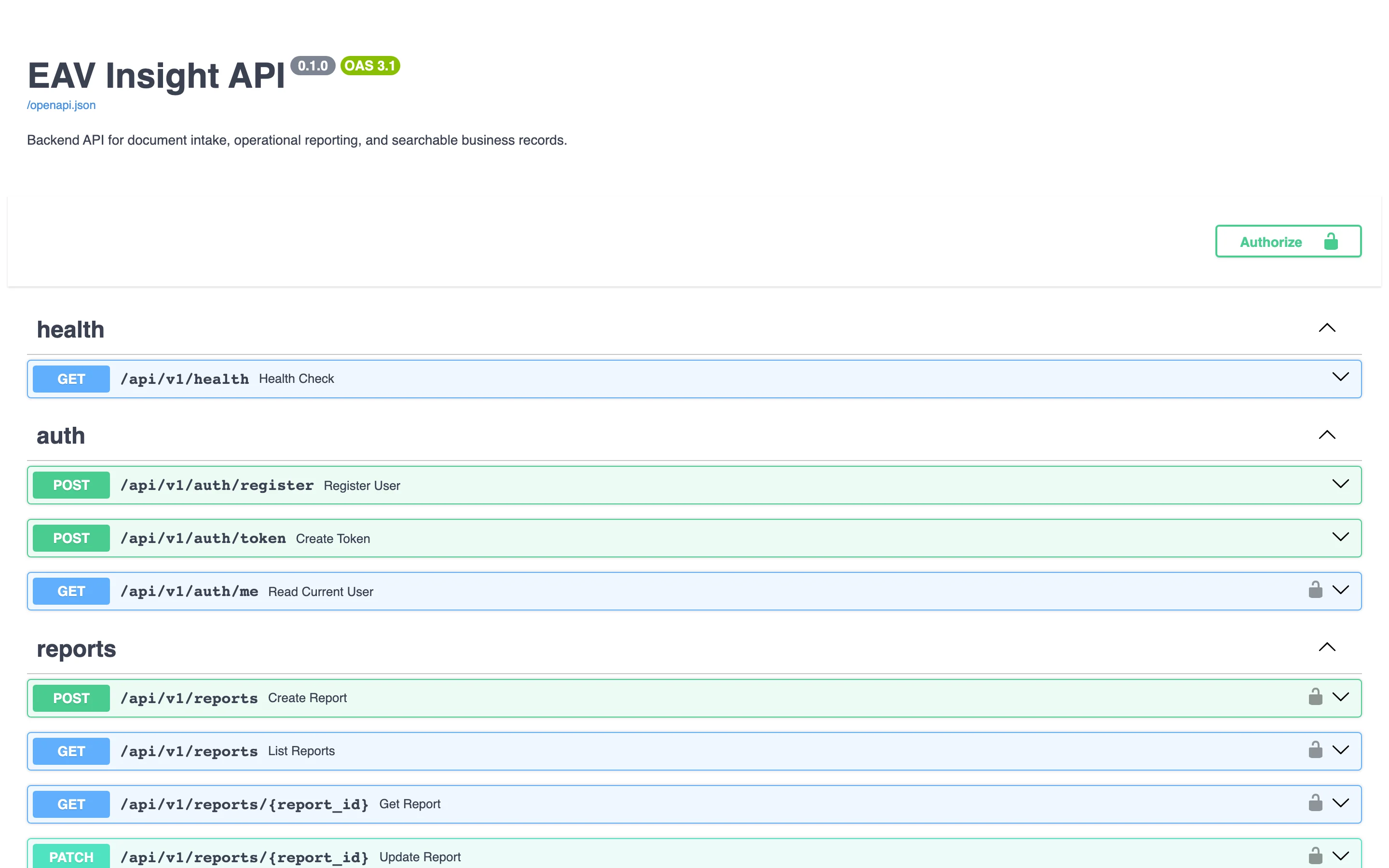Screen dimensions: 1389x868
Task: Click the /api/v1/health path text
Action: pos(185,379)
